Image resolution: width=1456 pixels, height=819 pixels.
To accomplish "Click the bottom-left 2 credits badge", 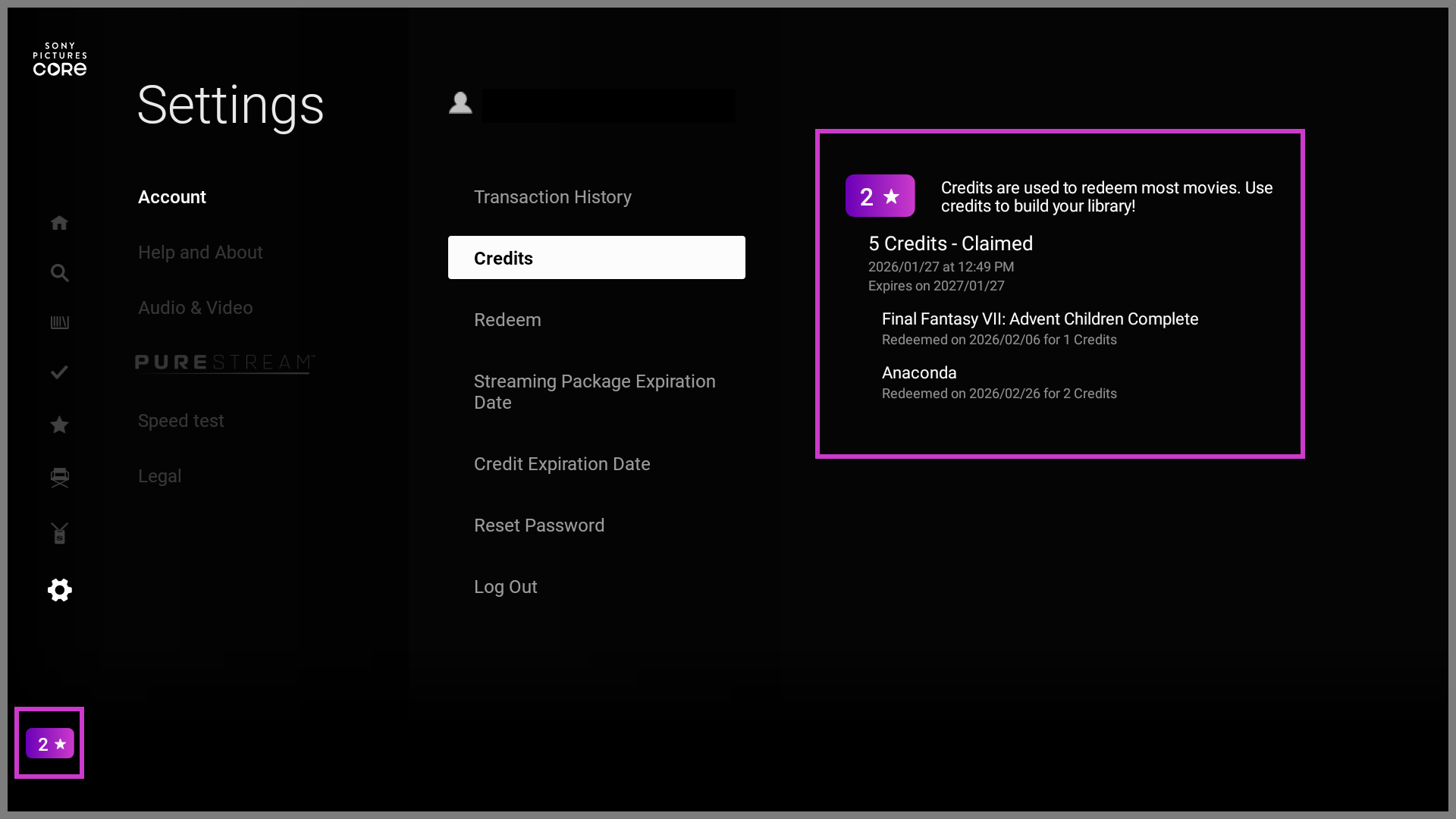I will point(49,743).
